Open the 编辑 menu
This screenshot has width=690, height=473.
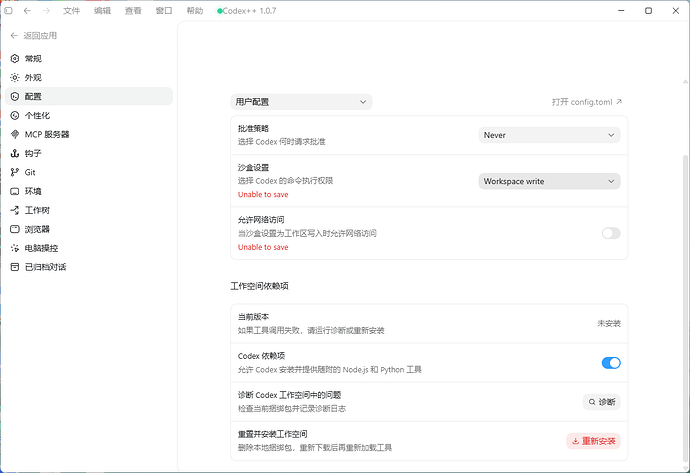click(x=102, y=11)
